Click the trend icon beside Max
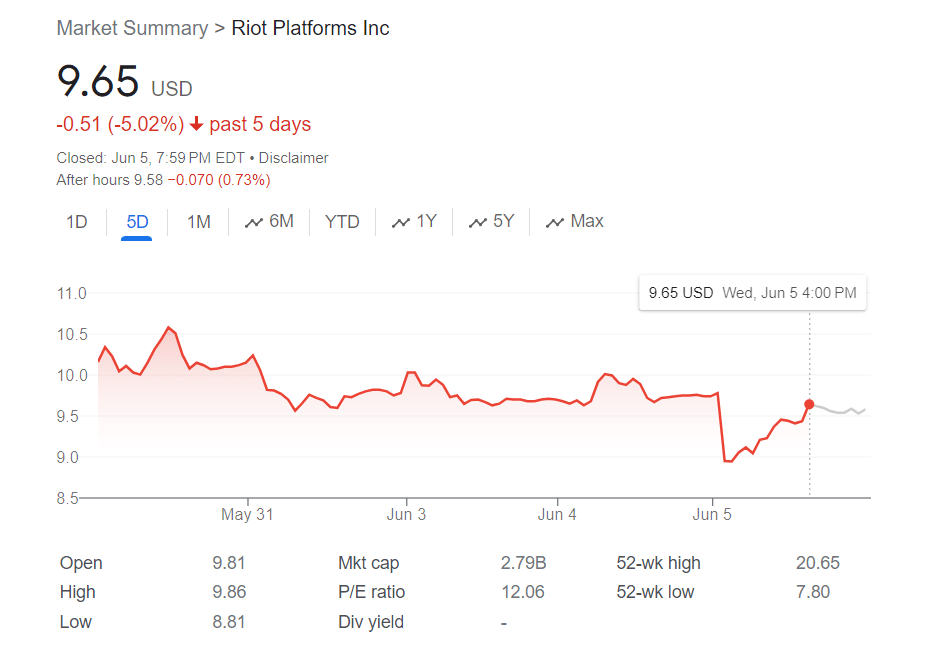The height and width of the screenshot is (646, 934). click(555, 223)
